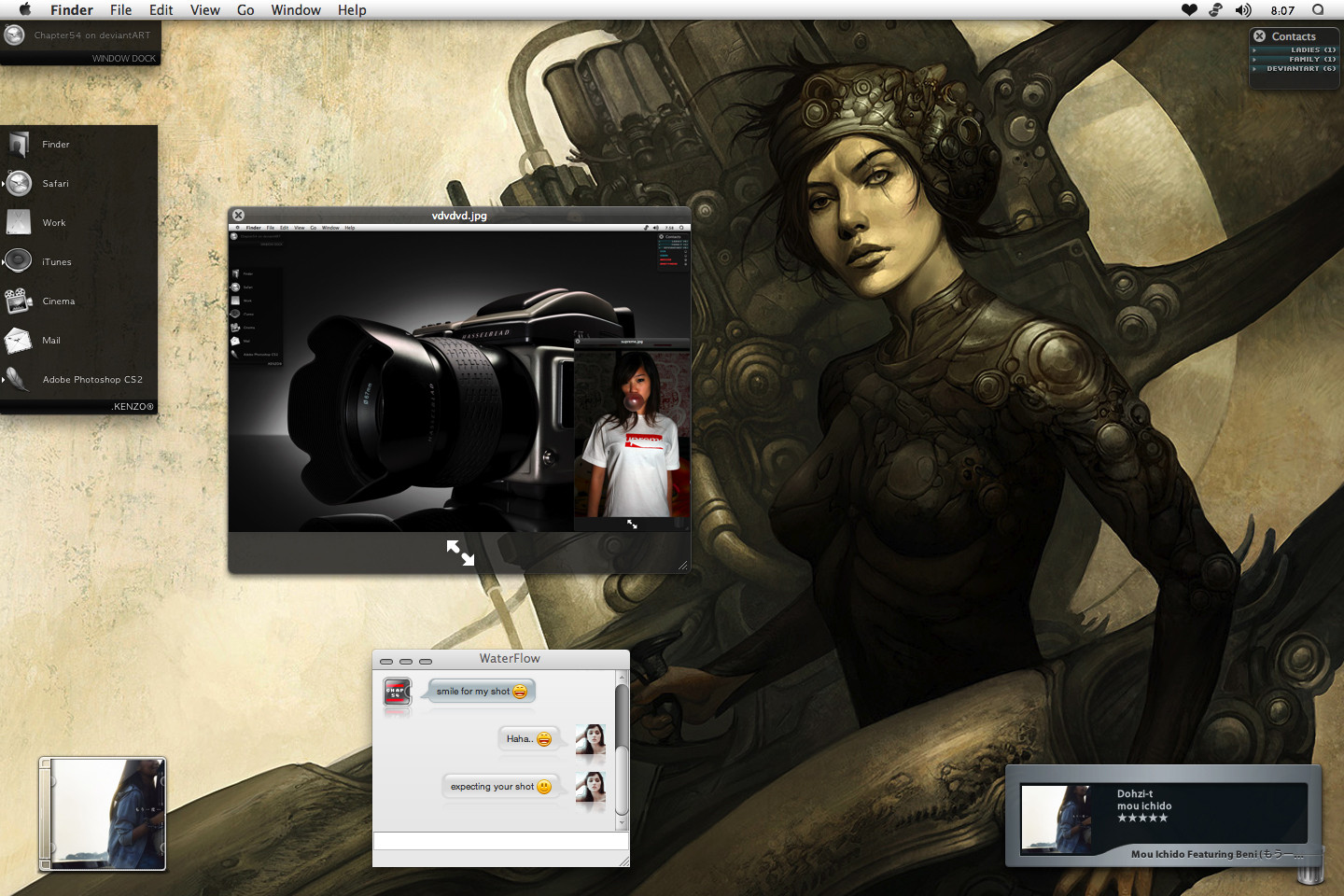
Task: Launch iTunes from the dock
Action: tap(19, 261)
